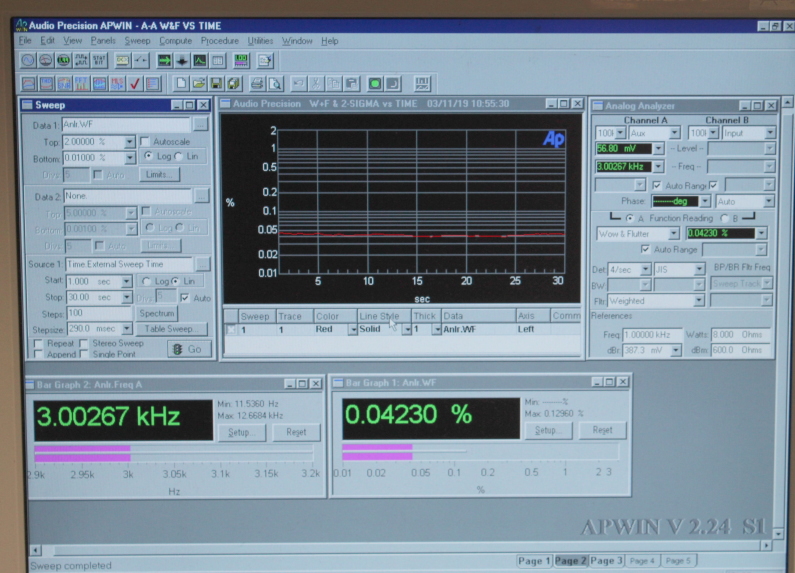
Task: Open the Analog Generator panel (sine wave icon)
Action: (27, 60)
